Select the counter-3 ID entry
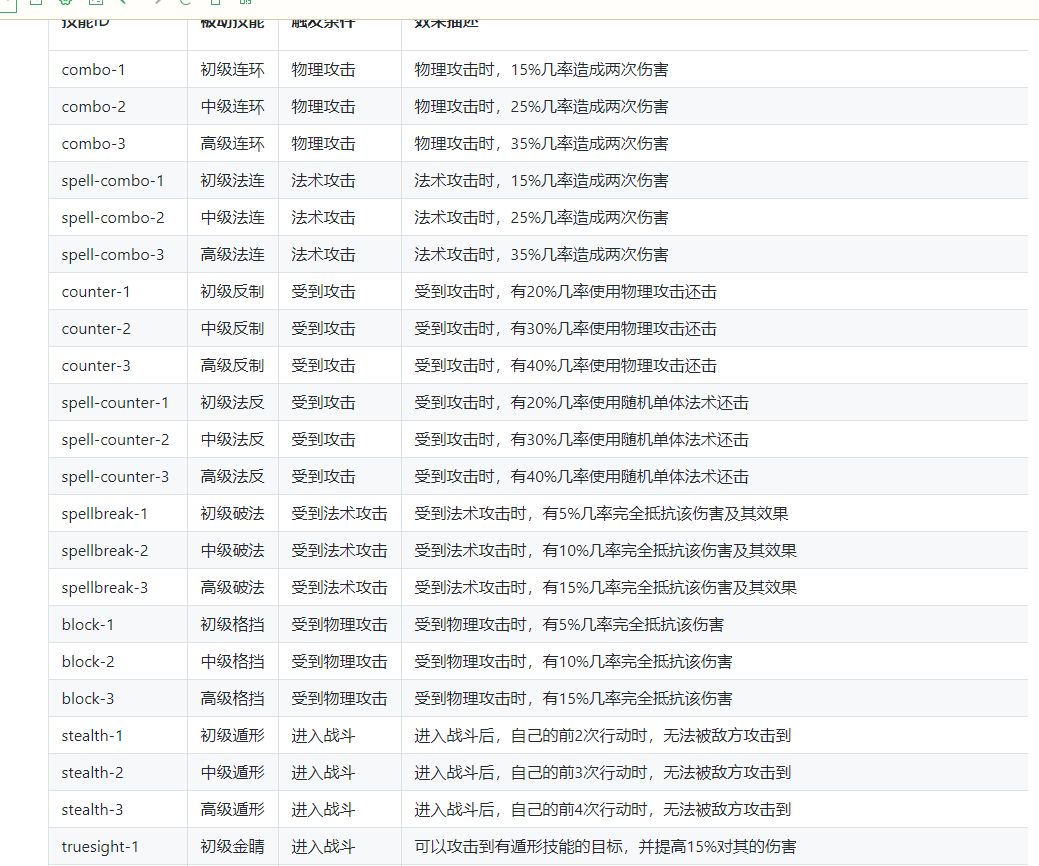This screenshot has width=1039, height=866. (x=96, y=366)
